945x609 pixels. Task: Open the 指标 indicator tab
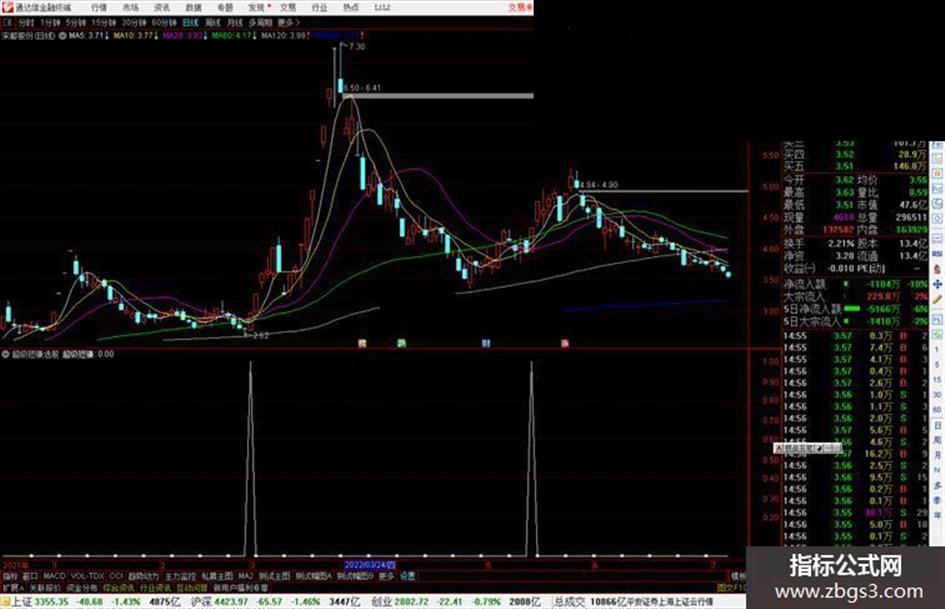(10, 576)
